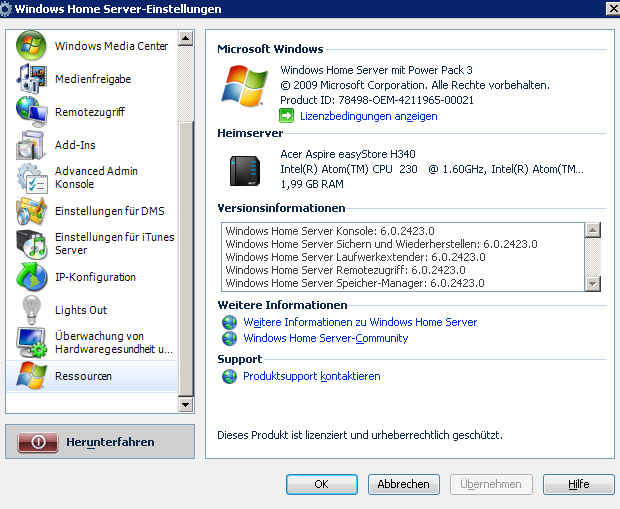Select Advanced Admin Konsole entry

92,178
